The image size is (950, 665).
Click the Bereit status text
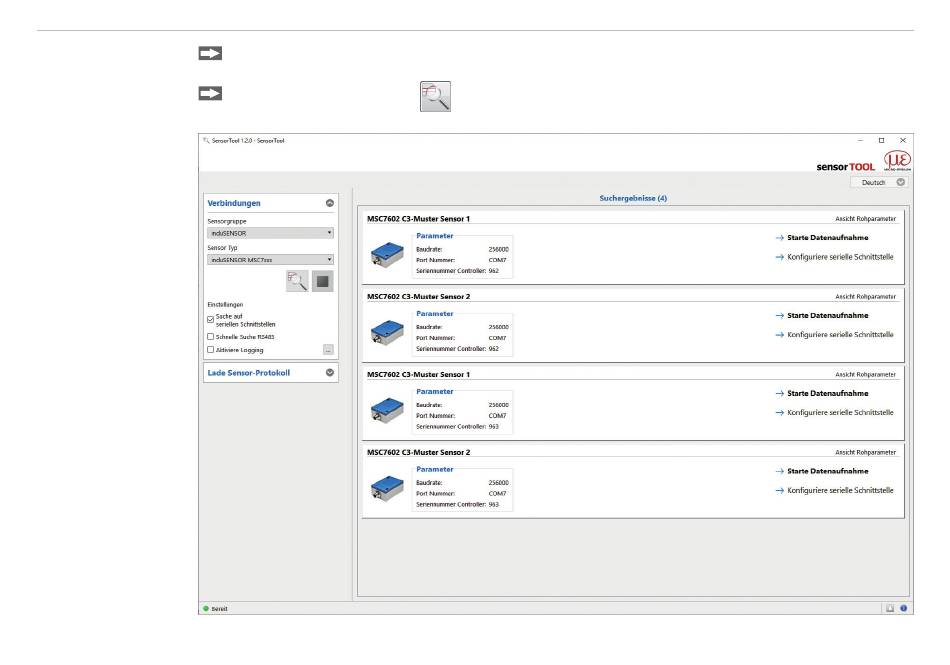[x=219, y=609]
